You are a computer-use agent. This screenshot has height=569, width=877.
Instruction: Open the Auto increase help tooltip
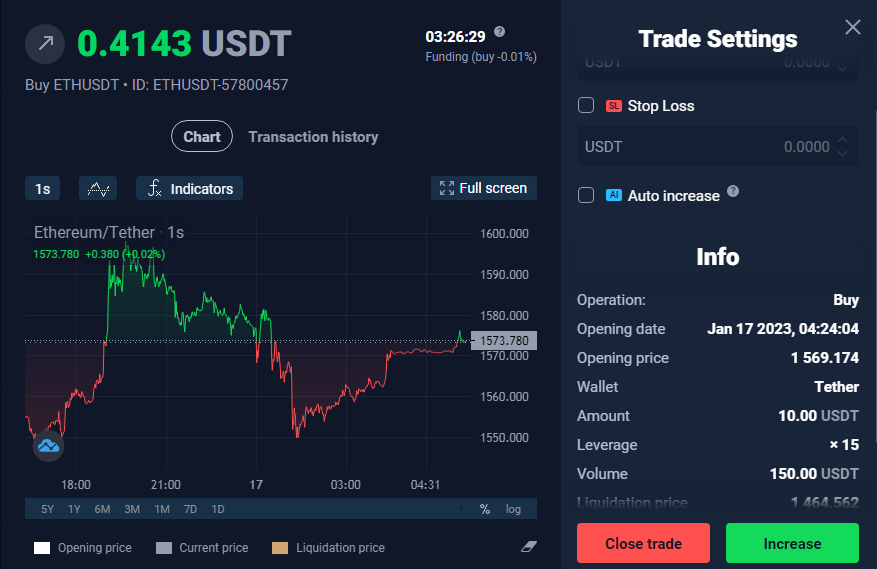coord(733,191)
